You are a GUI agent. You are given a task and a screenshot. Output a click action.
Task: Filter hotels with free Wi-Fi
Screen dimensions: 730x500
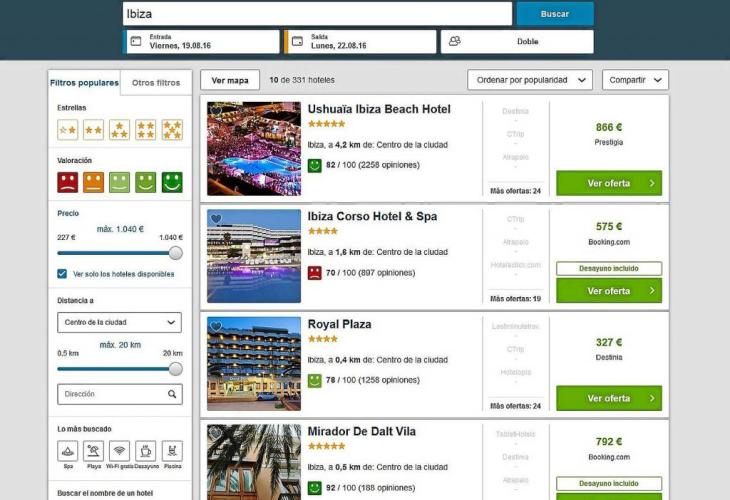click(119, 451)
